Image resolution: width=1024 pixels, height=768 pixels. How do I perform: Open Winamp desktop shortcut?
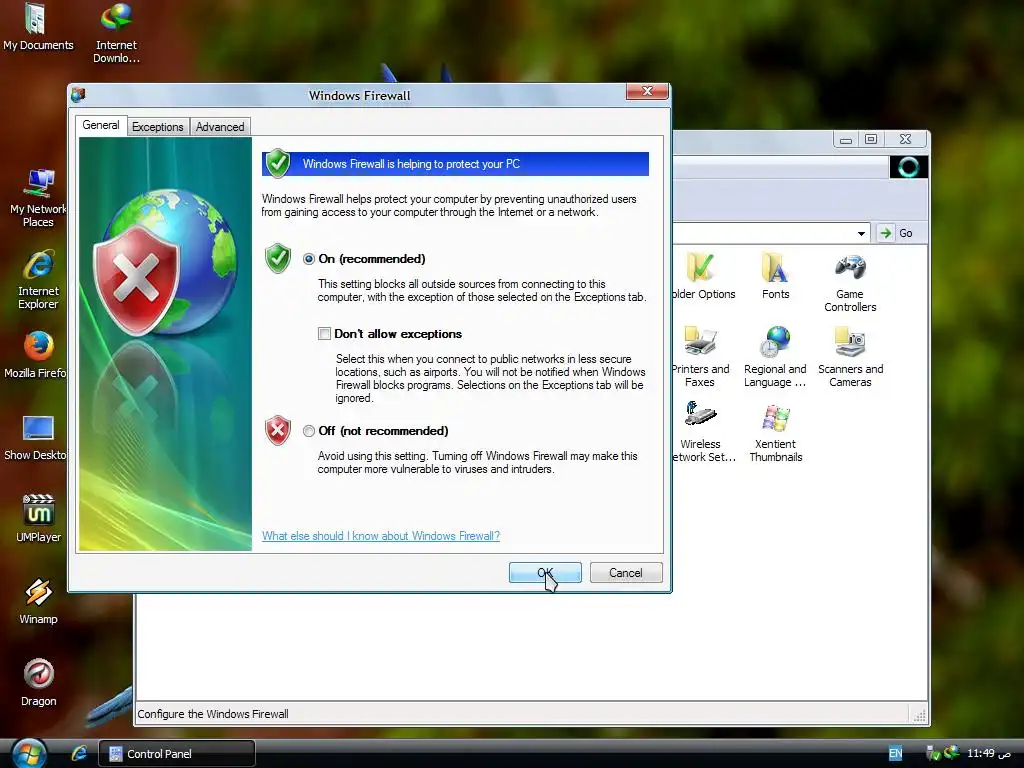(38, 601)
